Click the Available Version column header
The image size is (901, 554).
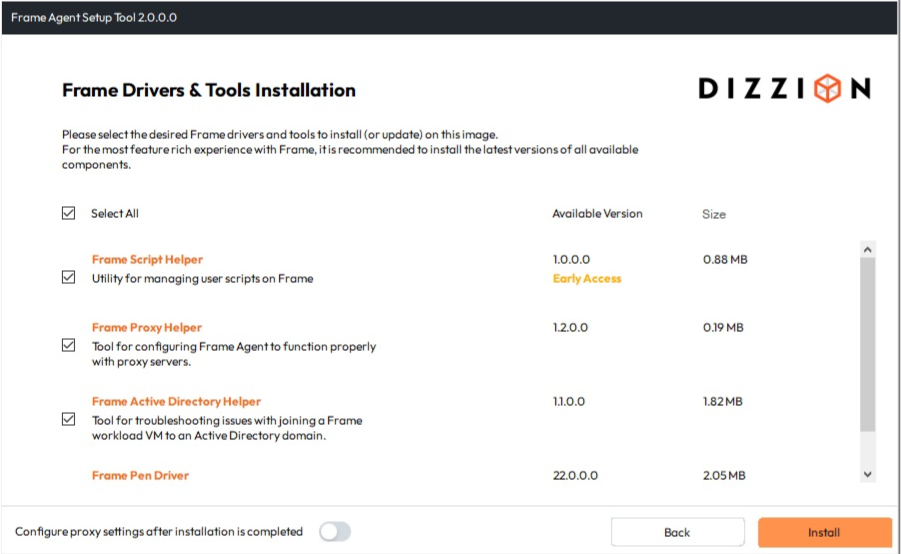(597, 214)
